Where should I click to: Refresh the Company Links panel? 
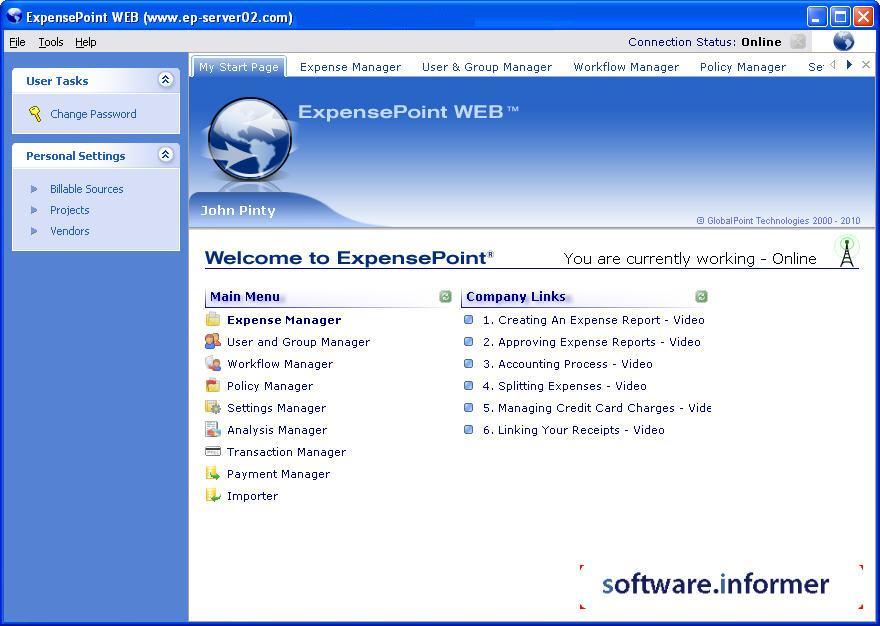click(x=701, y=296)
